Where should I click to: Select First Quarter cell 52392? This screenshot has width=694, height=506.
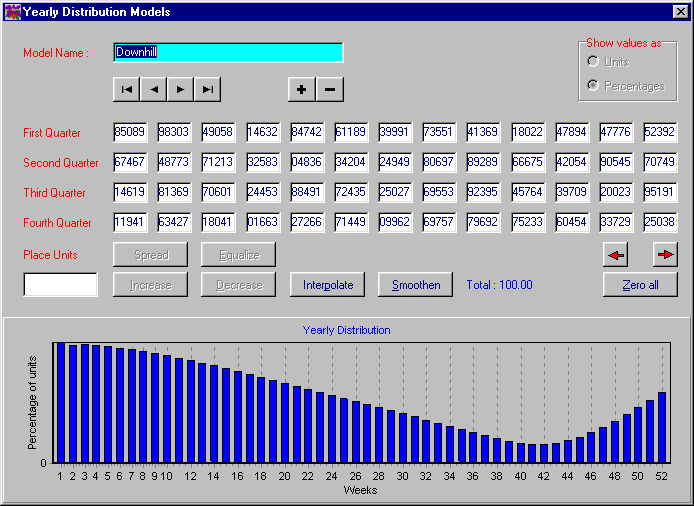point(660,132)
